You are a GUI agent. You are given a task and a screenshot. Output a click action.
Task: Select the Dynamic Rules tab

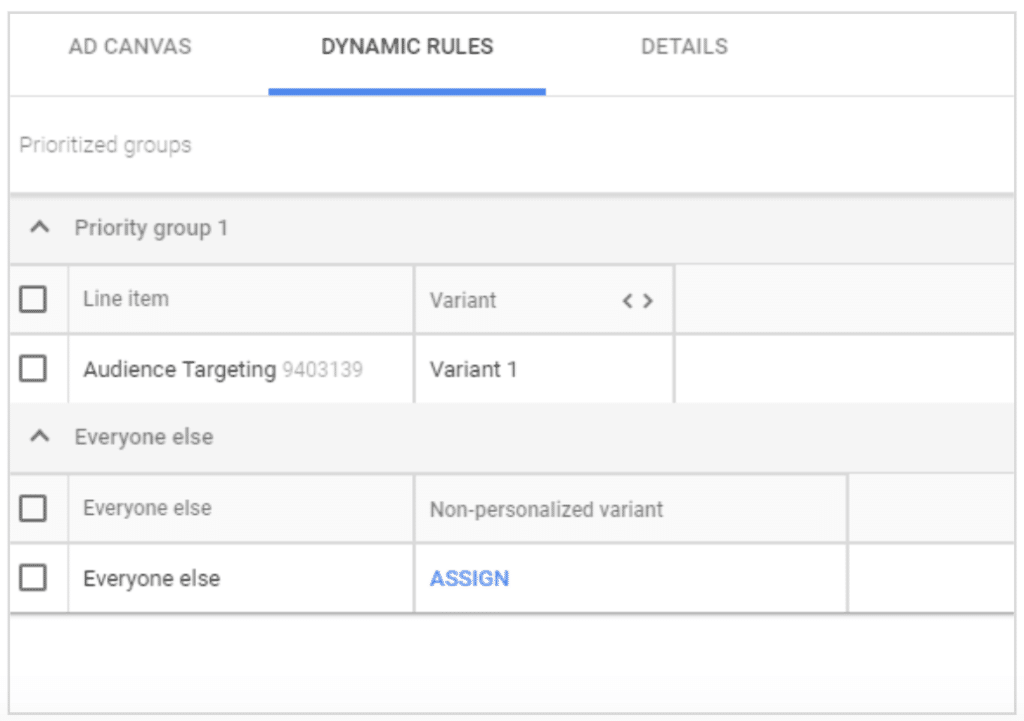point(406,45)
